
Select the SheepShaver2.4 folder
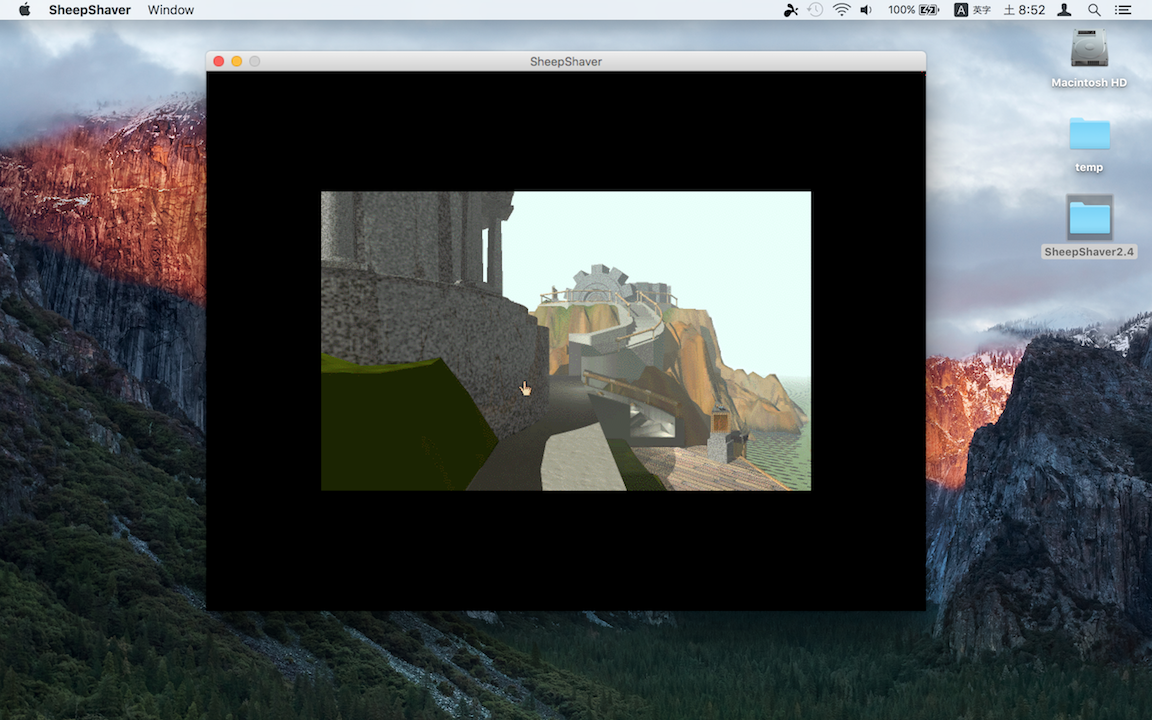coord(1089,217)
